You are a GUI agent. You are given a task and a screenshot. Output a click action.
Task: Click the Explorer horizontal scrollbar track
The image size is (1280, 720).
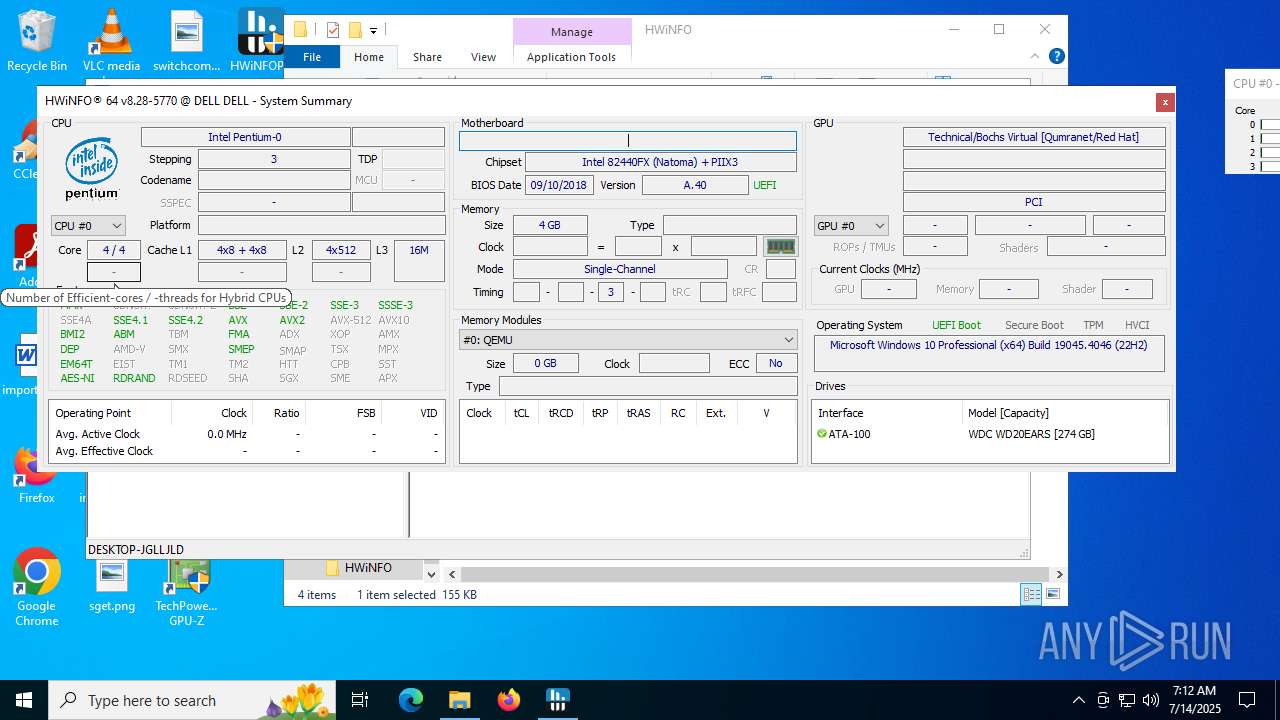pos(755,574)
